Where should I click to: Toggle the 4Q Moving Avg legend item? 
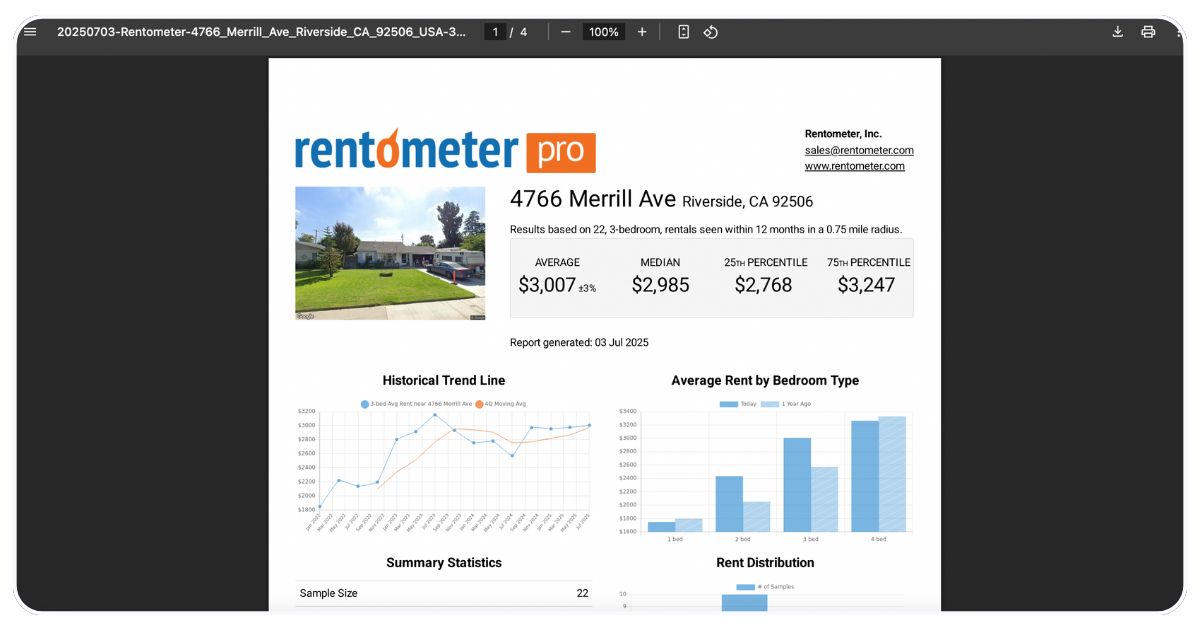point(500,404)
